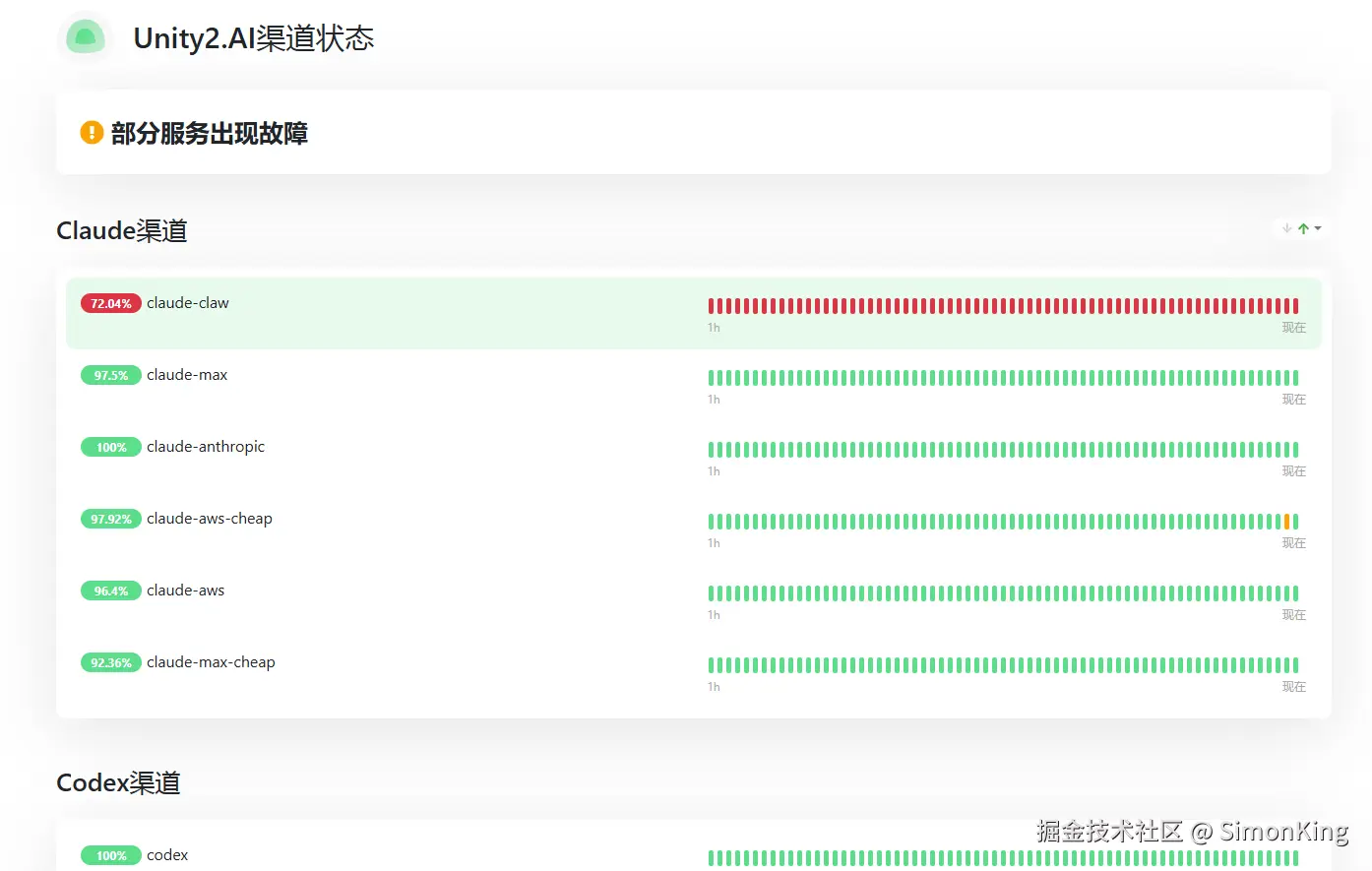This screenshot has height=871, width=1372.
Task: Click the Unity2.AI green logo icon
Action: [85, 38]
